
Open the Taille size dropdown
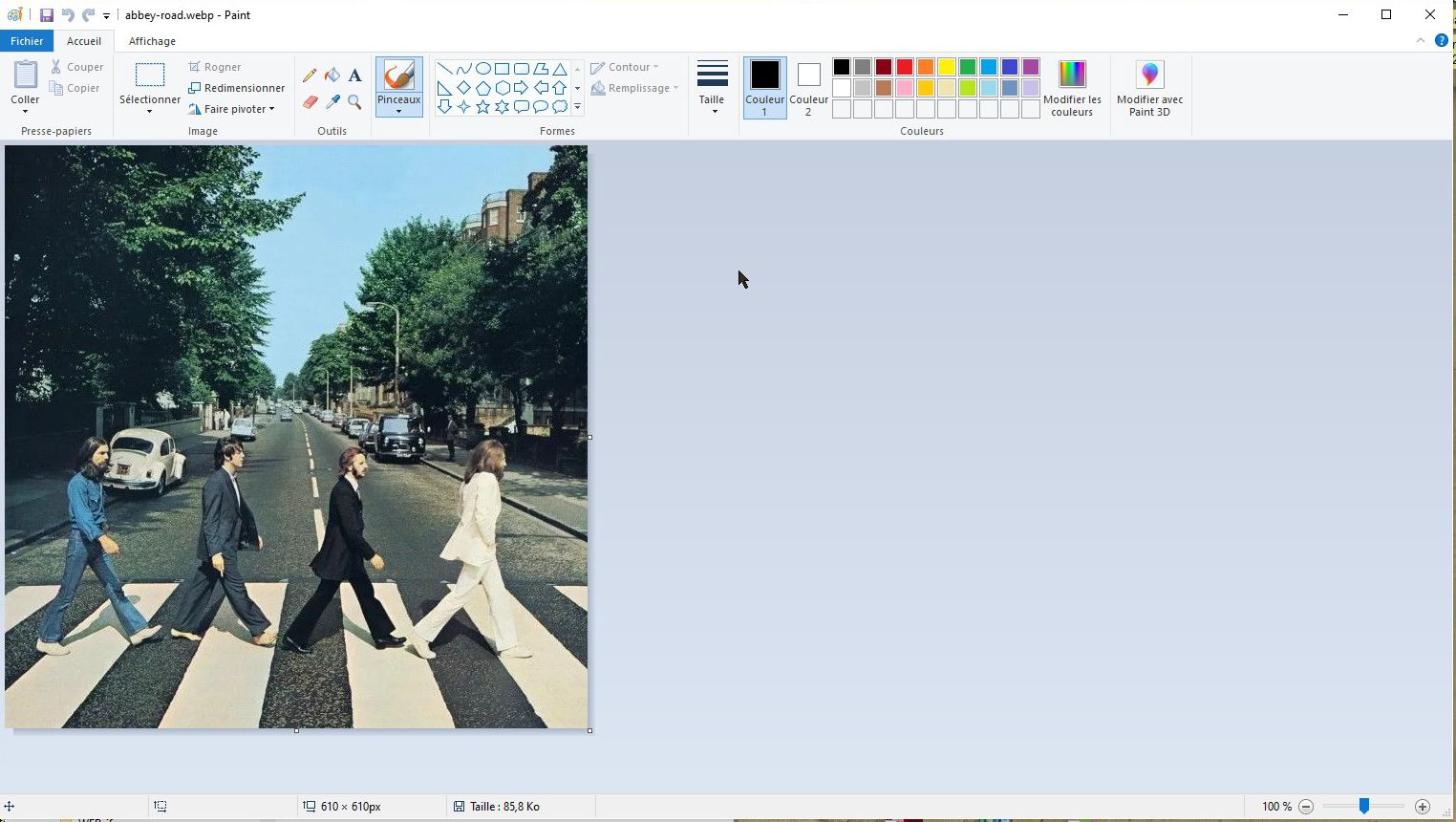712,88
